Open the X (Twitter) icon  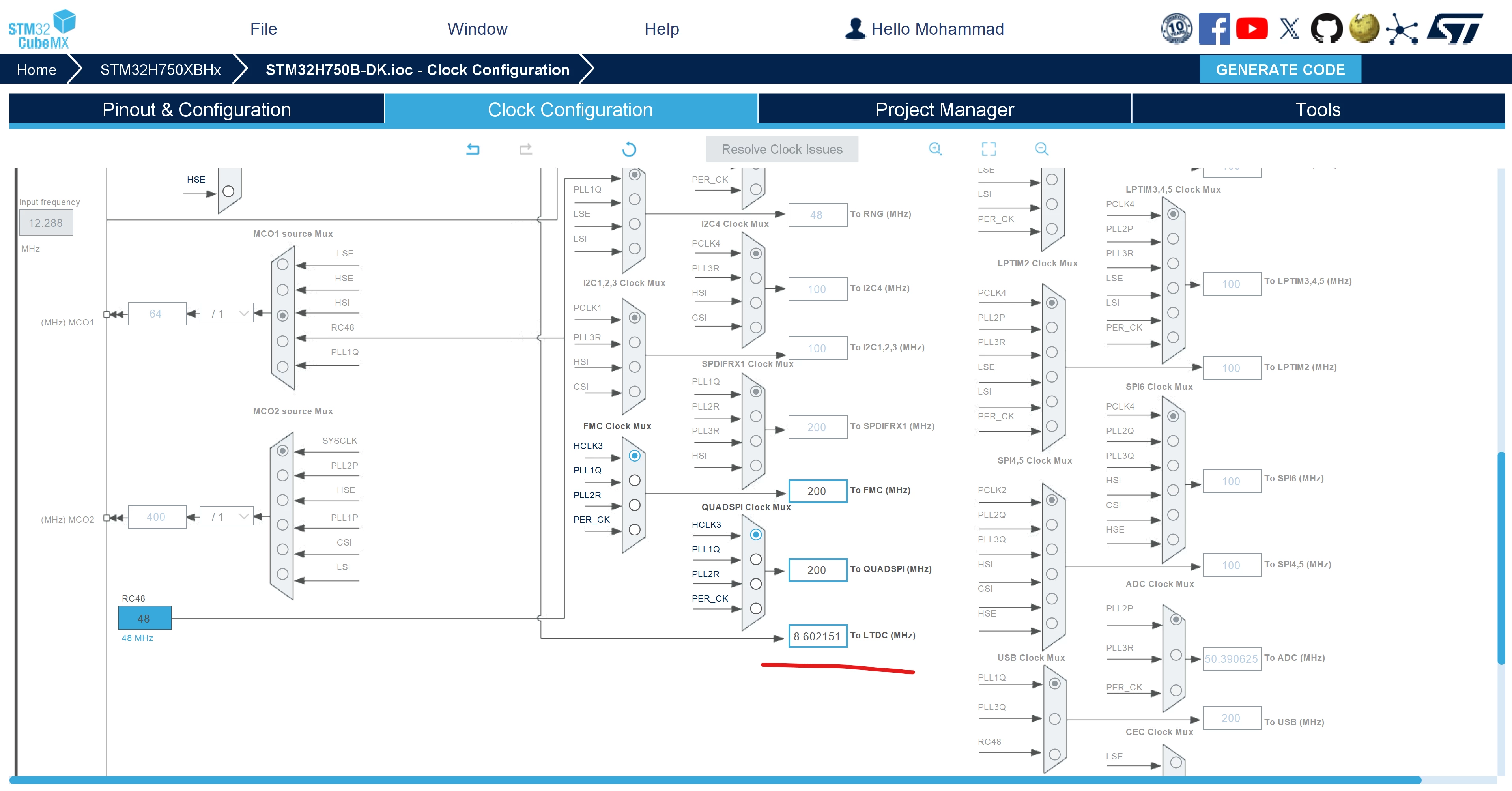click(1290, 28)
